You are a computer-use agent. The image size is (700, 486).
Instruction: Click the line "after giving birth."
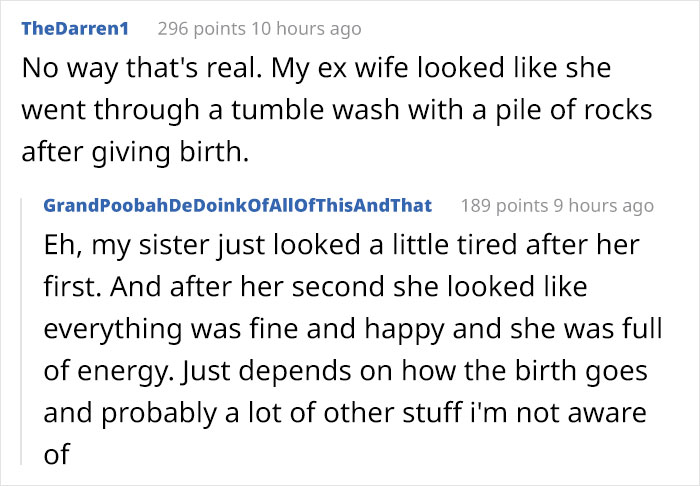coord(135,152)
